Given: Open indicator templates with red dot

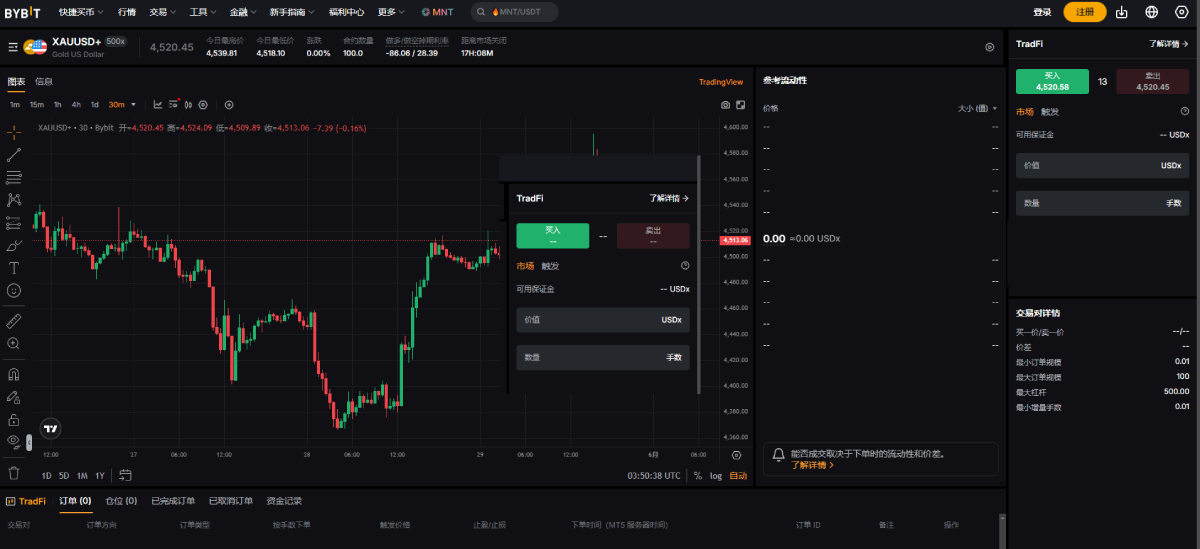Looking at the screenshot, I should coord(174,104).
